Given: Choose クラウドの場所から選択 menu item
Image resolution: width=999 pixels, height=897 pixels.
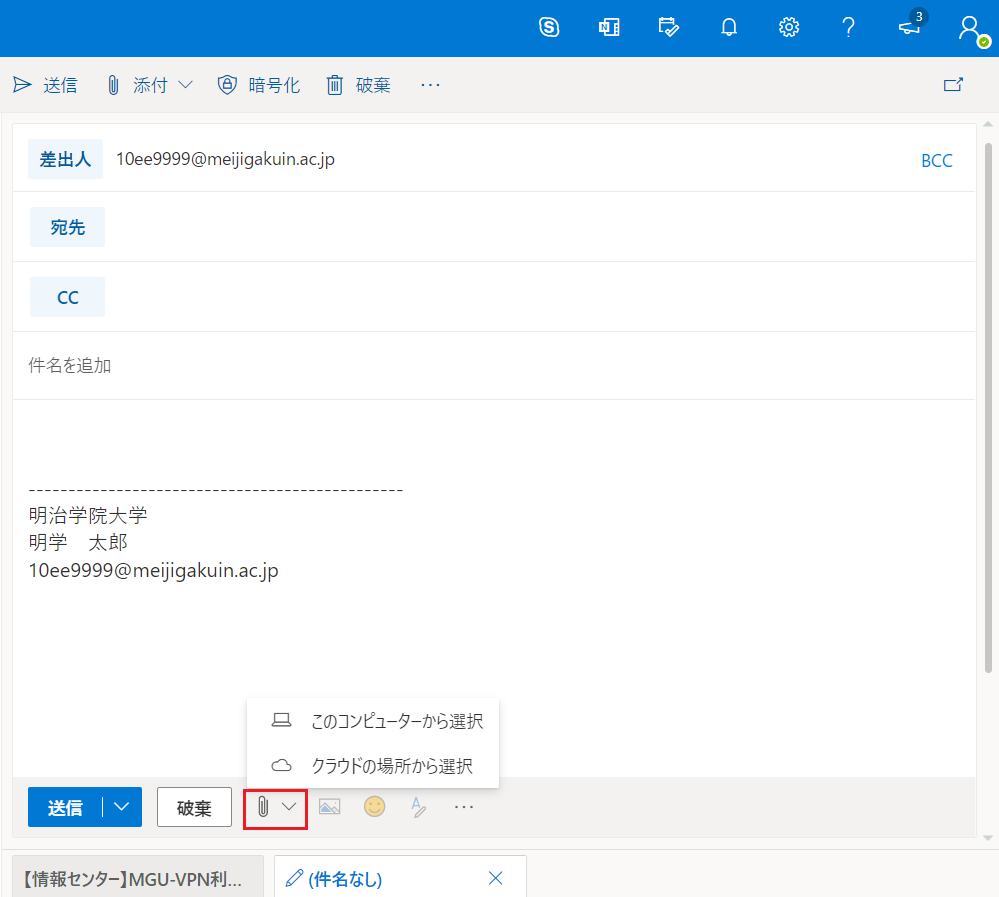Looking at the screenshot, I should [x=391, y=766].
